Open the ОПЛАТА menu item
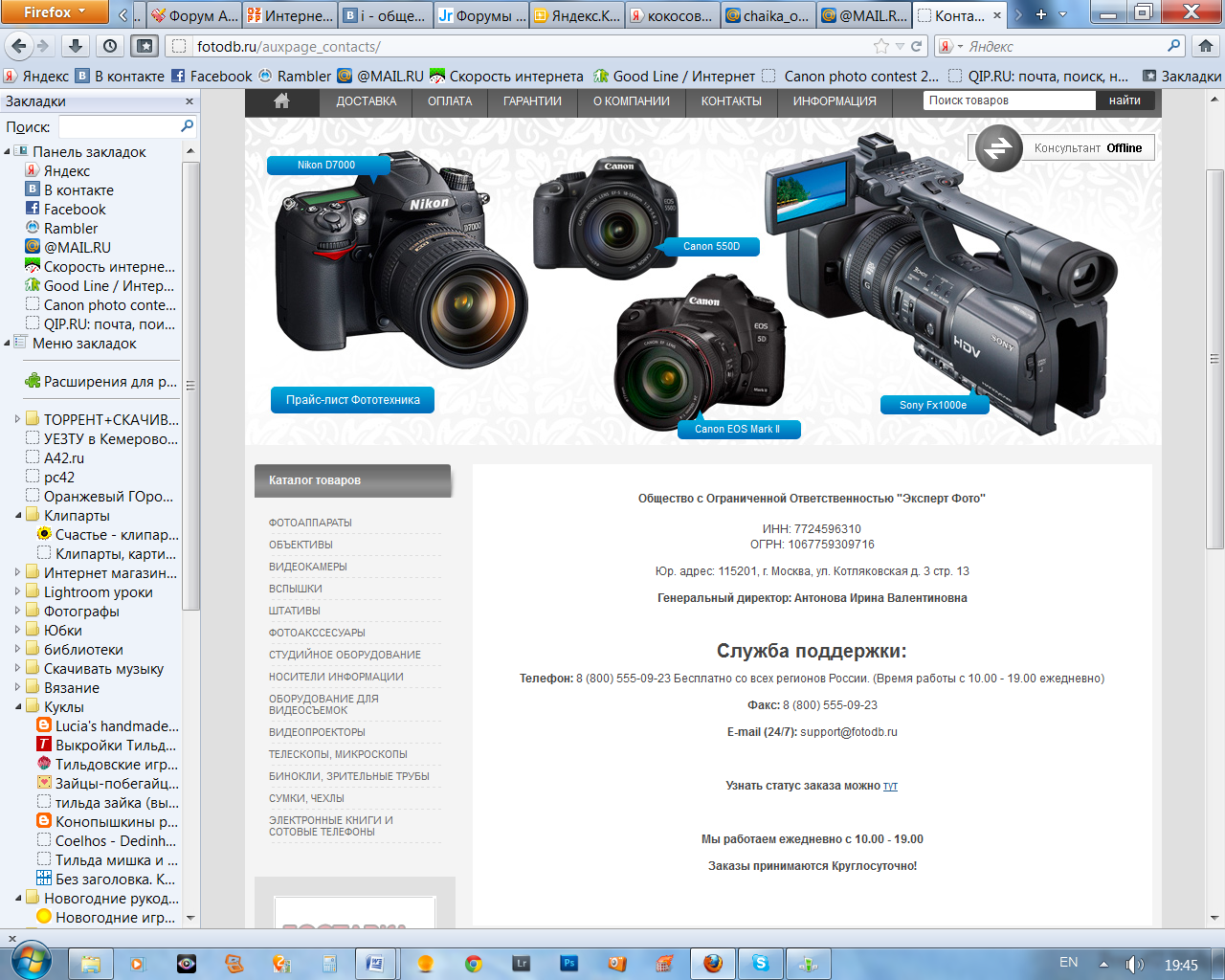 [x=450, y=100]
